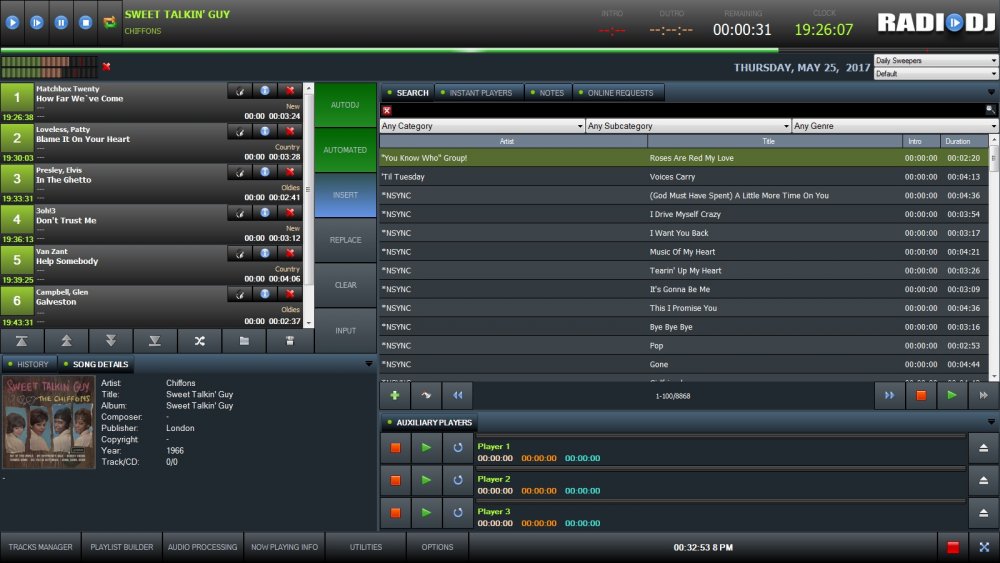Screen dimensions: 1000x563
Task: Move selected track up one position
Action: tap(66, 341)
